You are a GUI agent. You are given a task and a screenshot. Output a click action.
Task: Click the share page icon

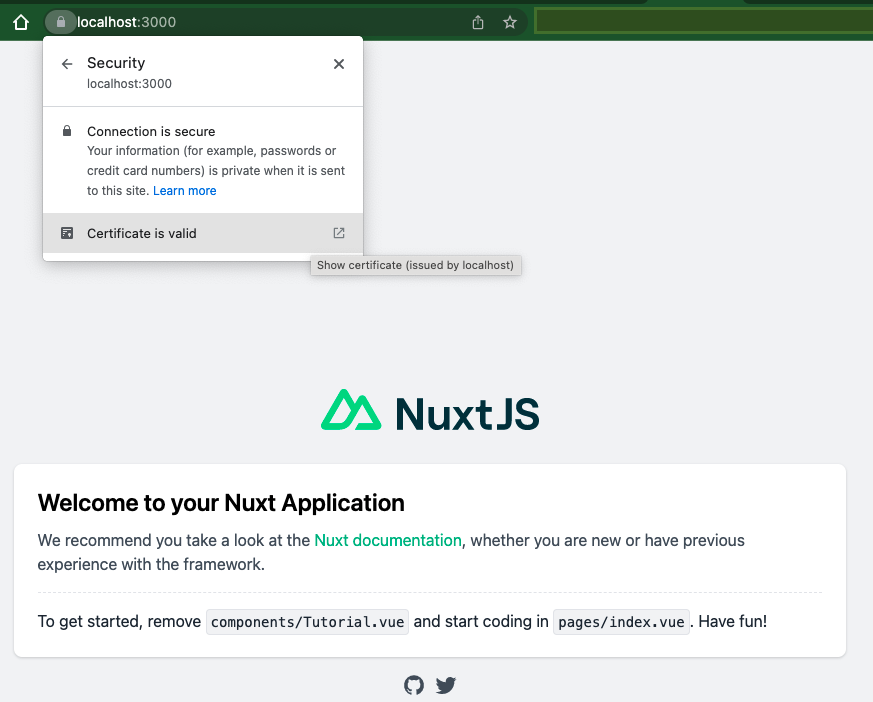(x=478, y=22)
